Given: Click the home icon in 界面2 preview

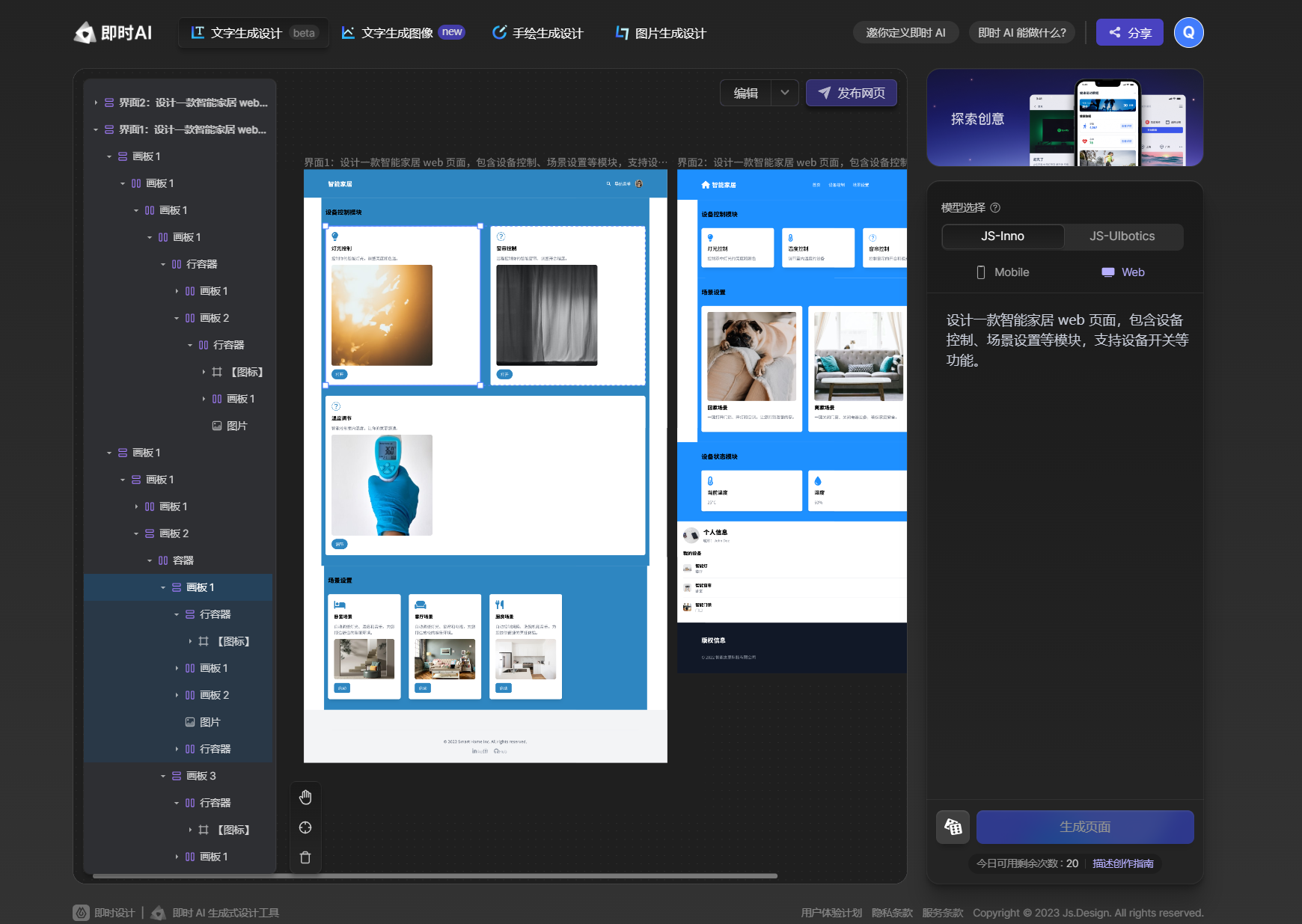Looking at the screenshot, I should pos(705,185).
